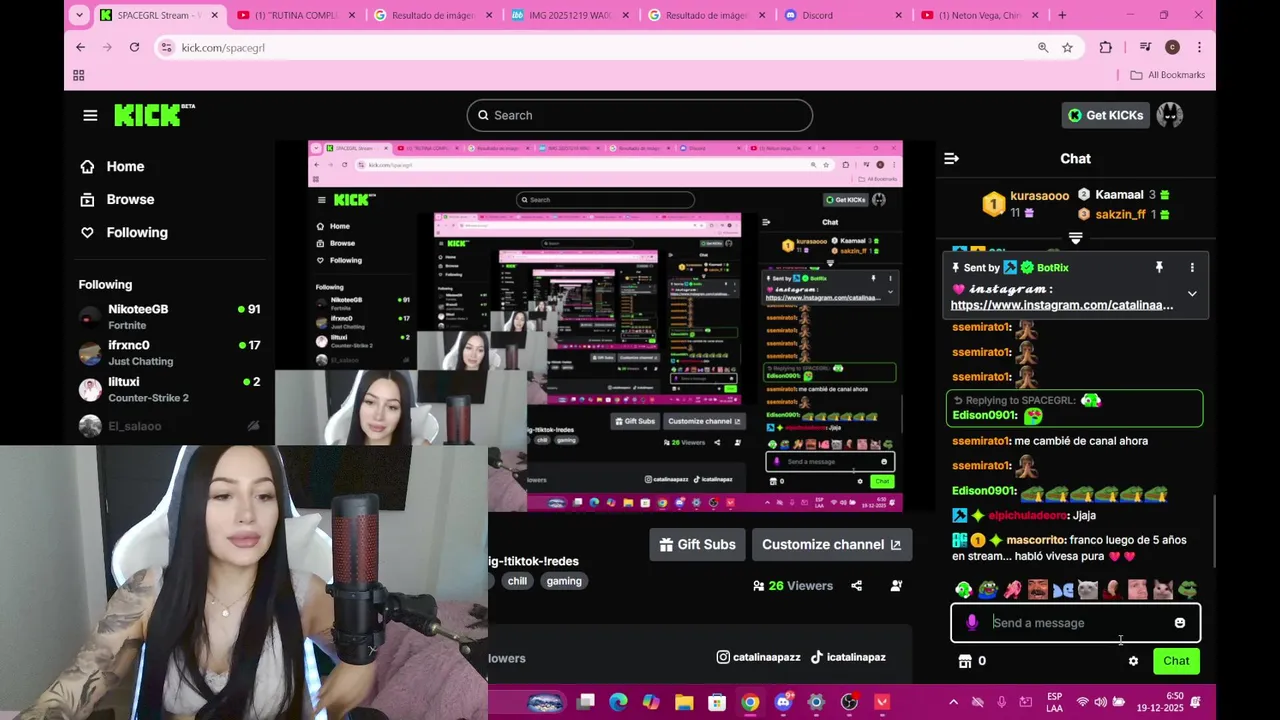Screen dimensions: 1280x720
Task: Select the chill tag
Action: point(517,581)
